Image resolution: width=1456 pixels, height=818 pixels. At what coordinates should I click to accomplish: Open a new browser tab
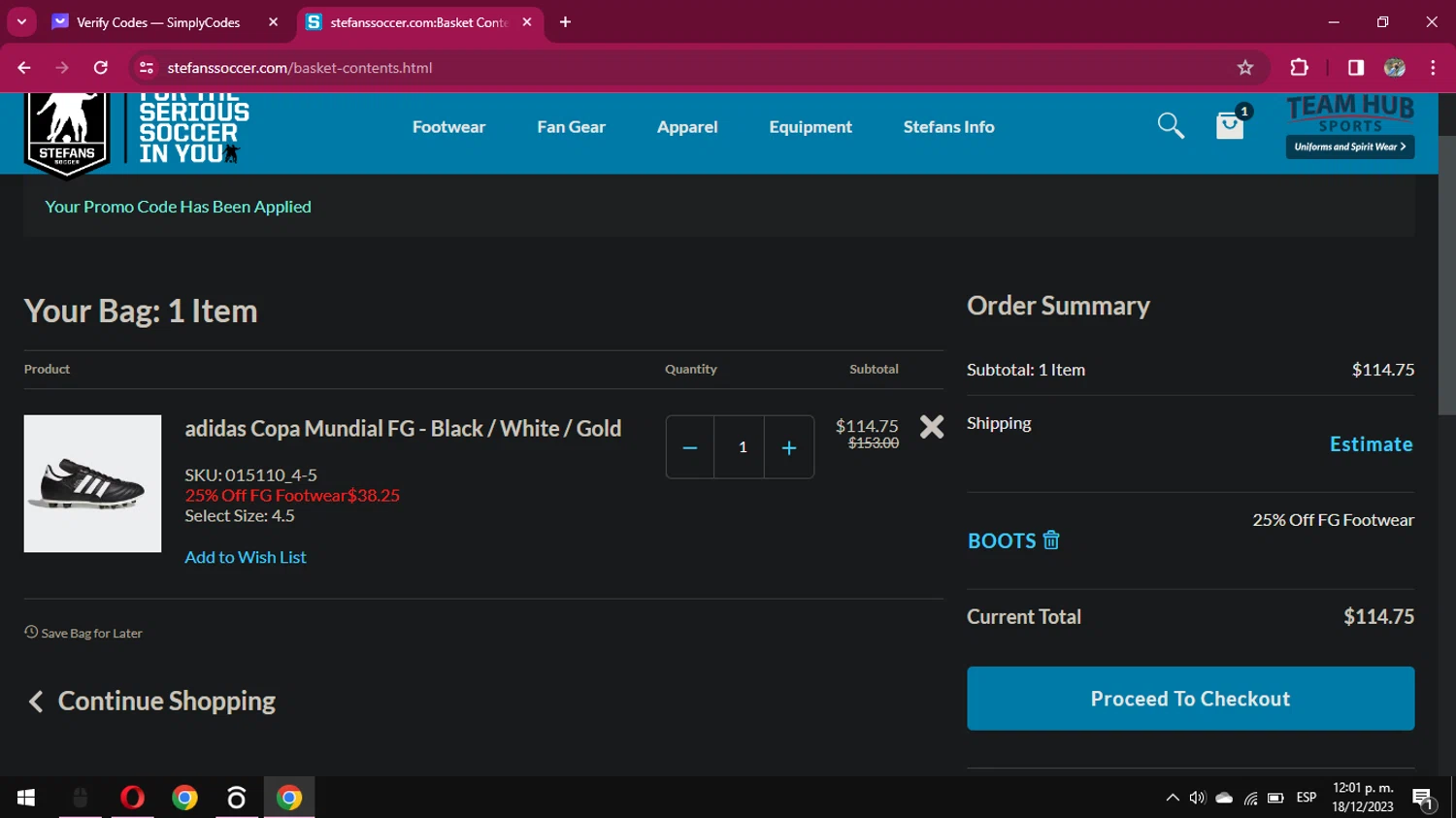[x=565, y=22]
